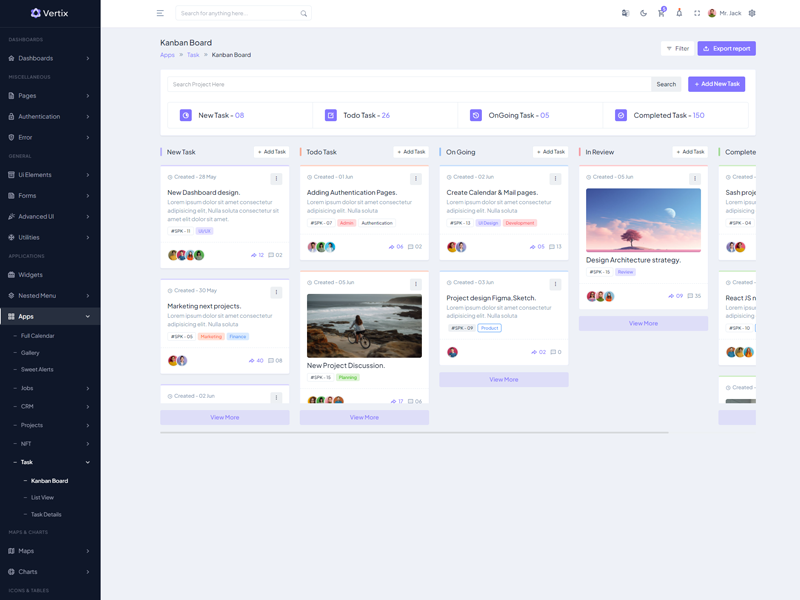Click the Export report button
The image size is (800, 600).
pyautogui.click(x=726, y=48)
